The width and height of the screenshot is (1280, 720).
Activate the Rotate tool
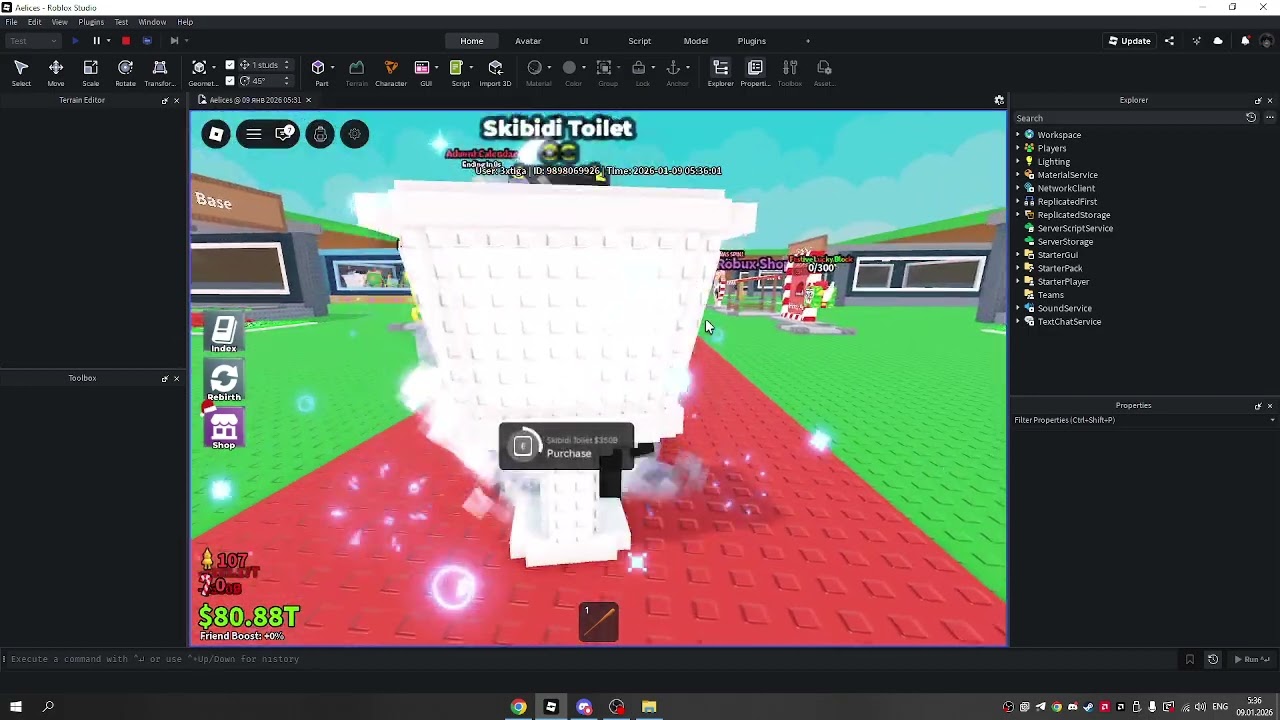pos(125,72)
